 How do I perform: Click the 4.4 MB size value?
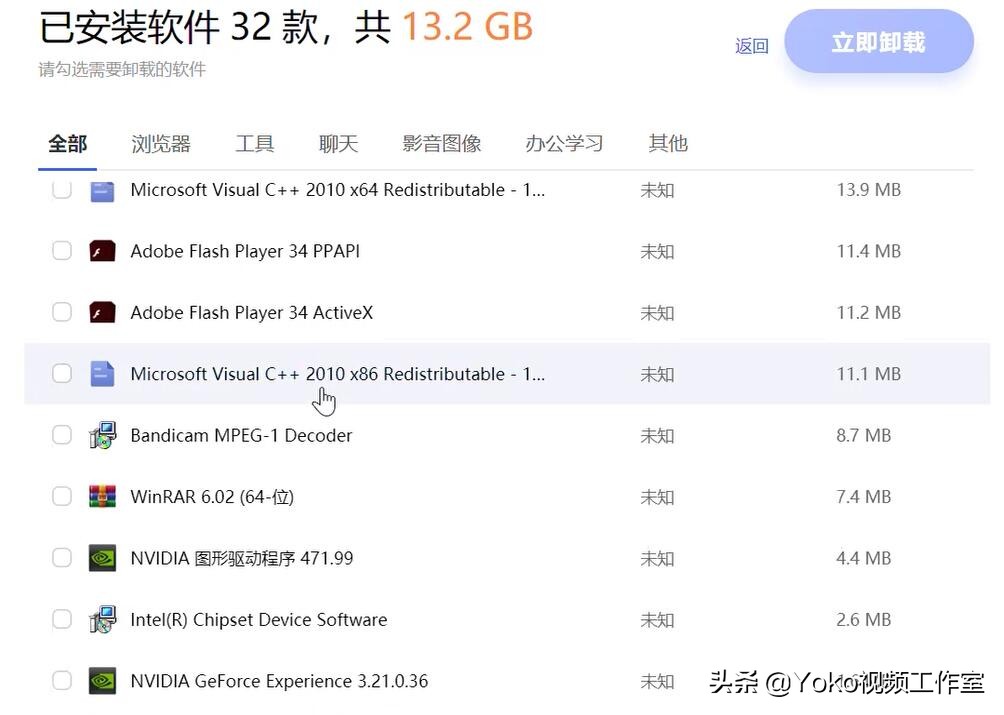pos(863,558)
